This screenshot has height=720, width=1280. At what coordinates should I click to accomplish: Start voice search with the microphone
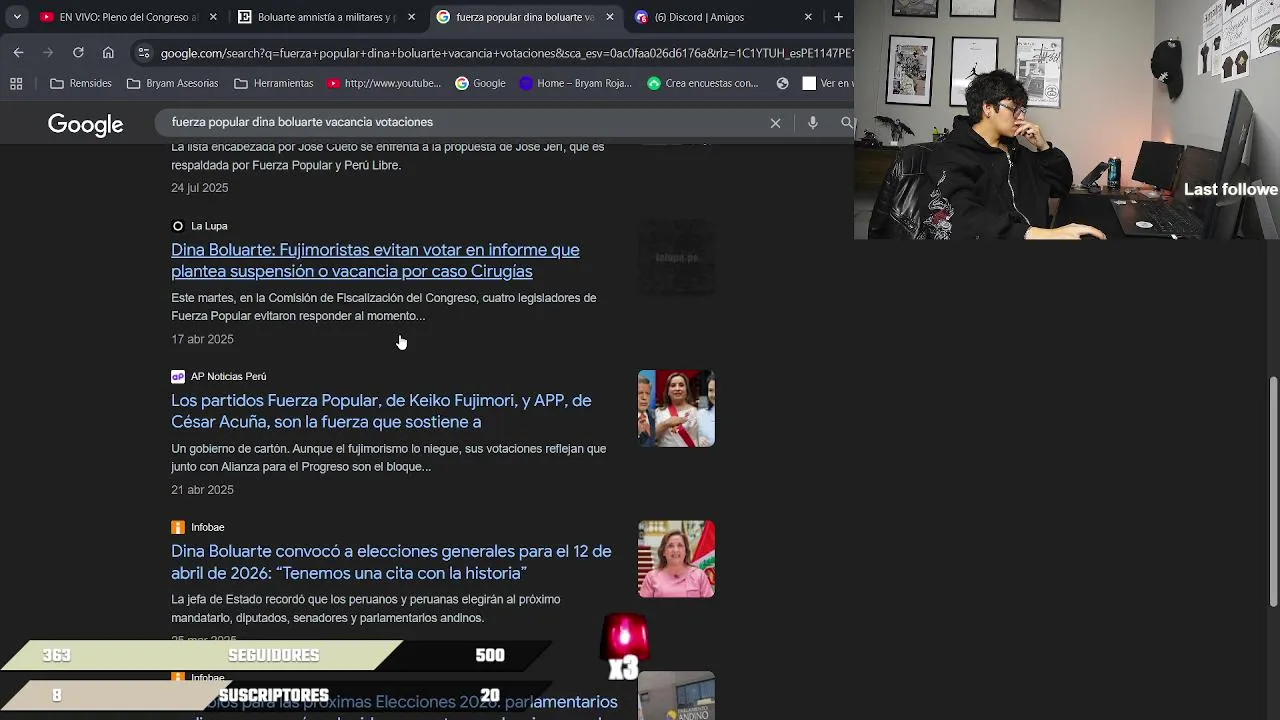pos(813,122)
